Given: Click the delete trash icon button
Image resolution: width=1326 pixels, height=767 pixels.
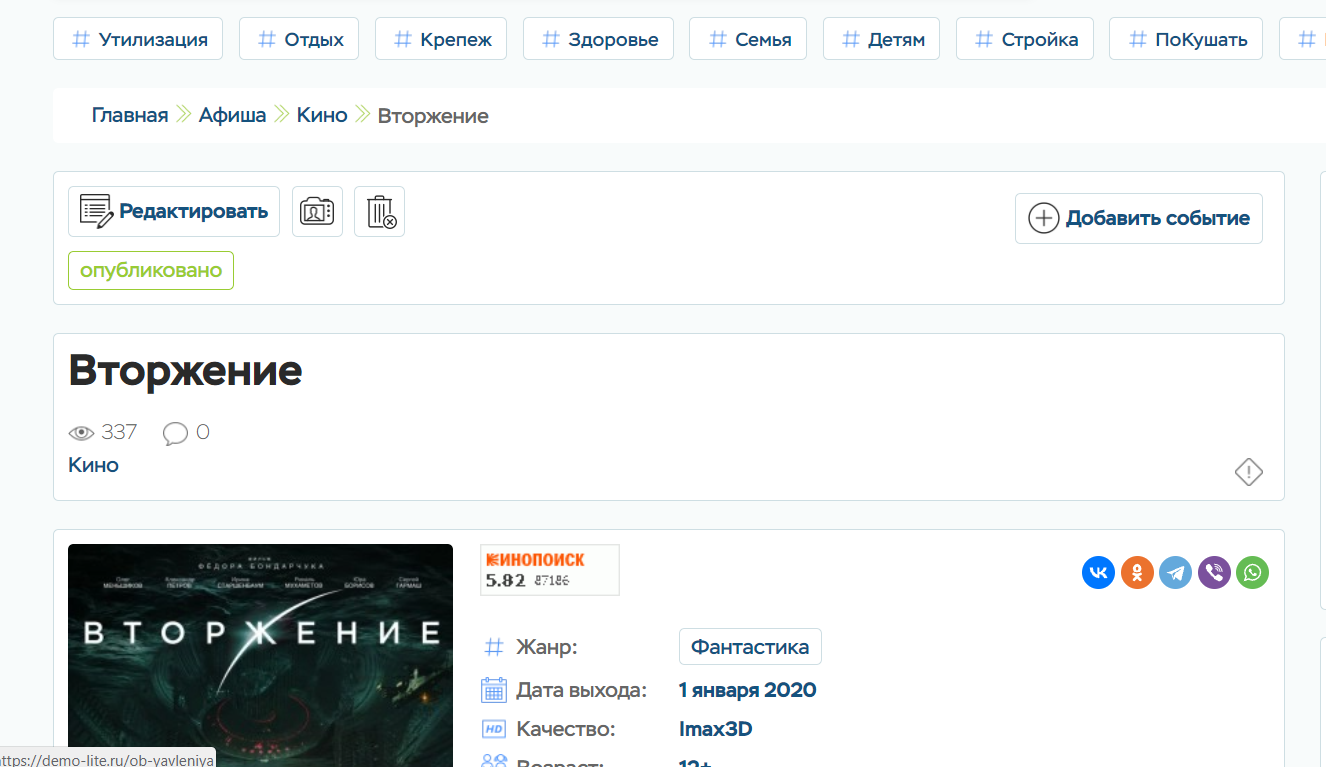Looking at the screenshot, I should 380,212.
